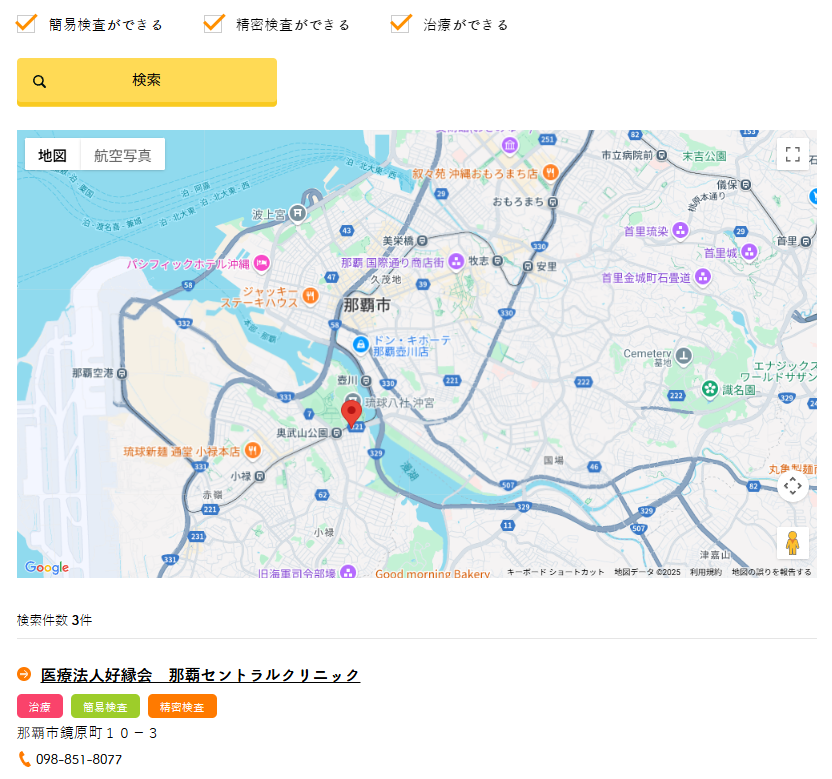Click the 精密検査 orange tag
The height and width of the screenshot is (779, 832).
[182, 706]
